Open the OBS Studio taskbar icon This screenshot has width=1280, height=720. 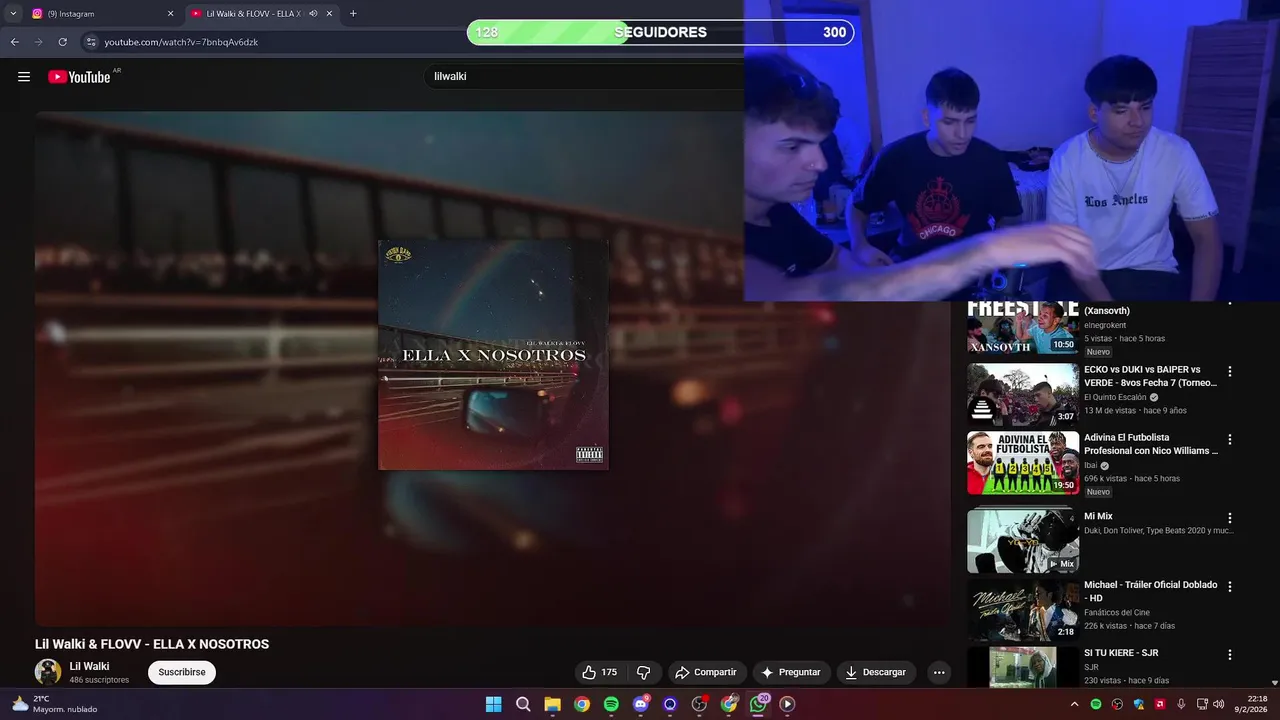pos(699,704)
